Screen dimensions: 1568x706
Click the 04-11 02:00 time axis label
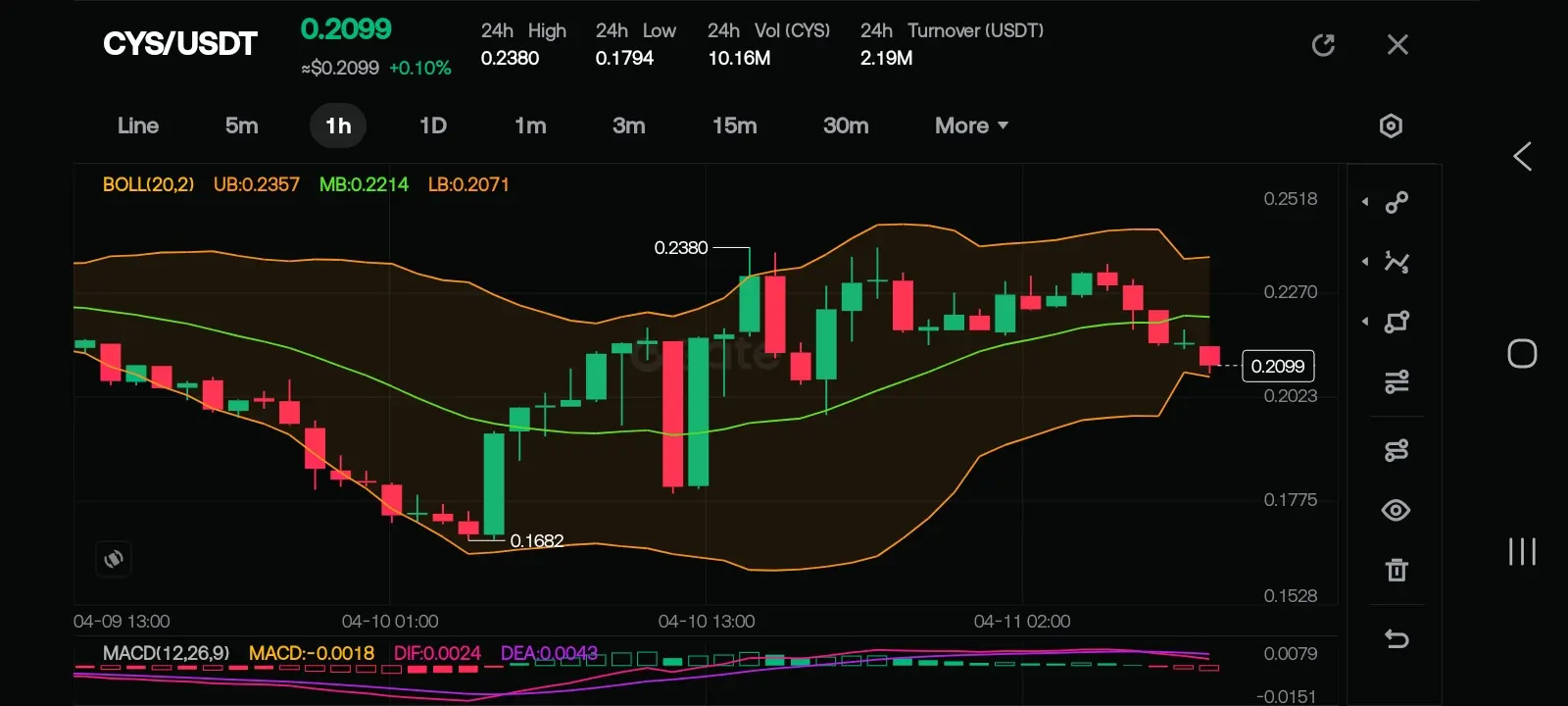point(1022,622)
